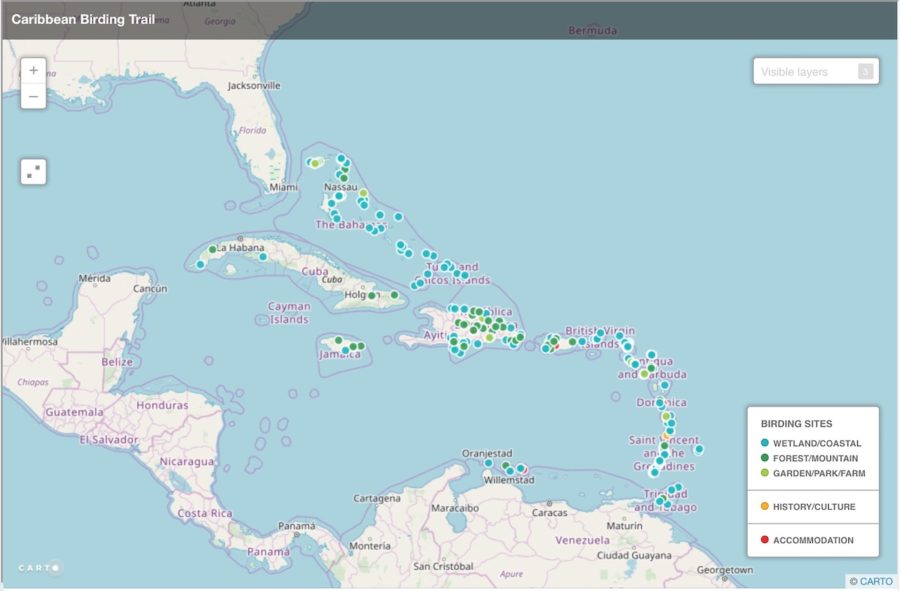Click the Garden/Park/Farm legend dot

(765, 473)
